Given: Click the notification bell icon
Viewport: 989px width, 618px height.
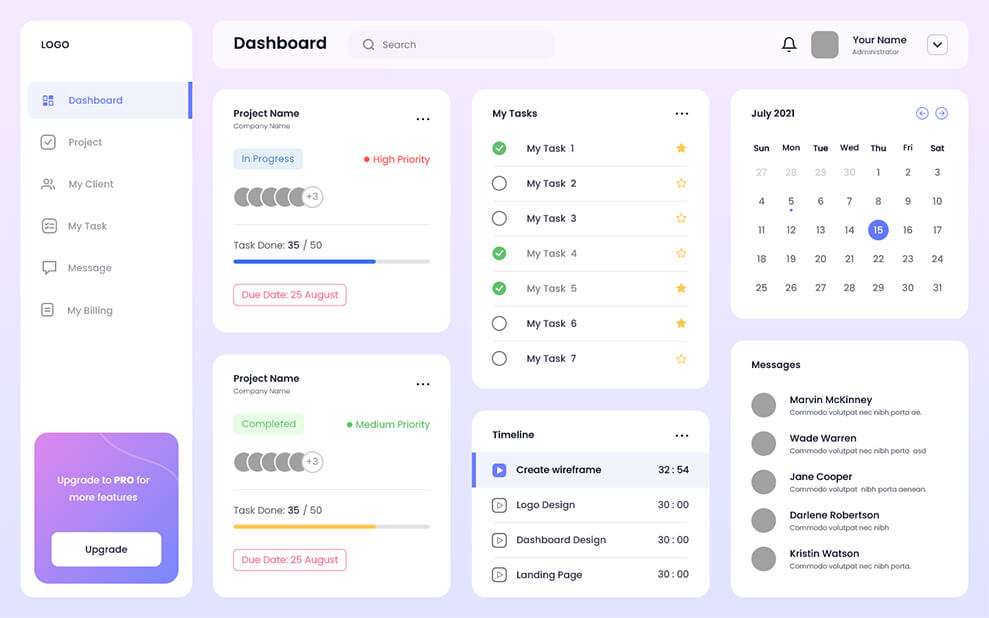Looking at the screenshot, I should pyautogui.click(x=789, y=45).
